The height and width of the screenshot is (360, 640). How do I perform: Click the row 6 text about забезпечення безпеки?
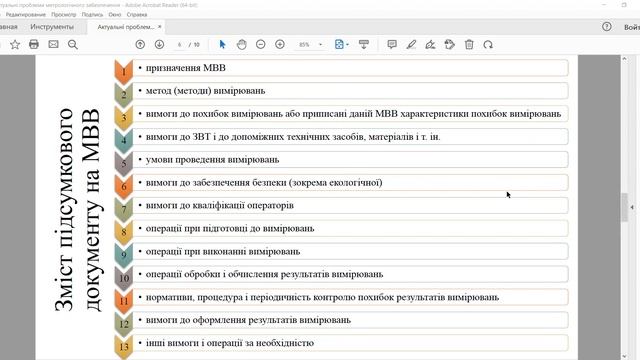point(264,182)
